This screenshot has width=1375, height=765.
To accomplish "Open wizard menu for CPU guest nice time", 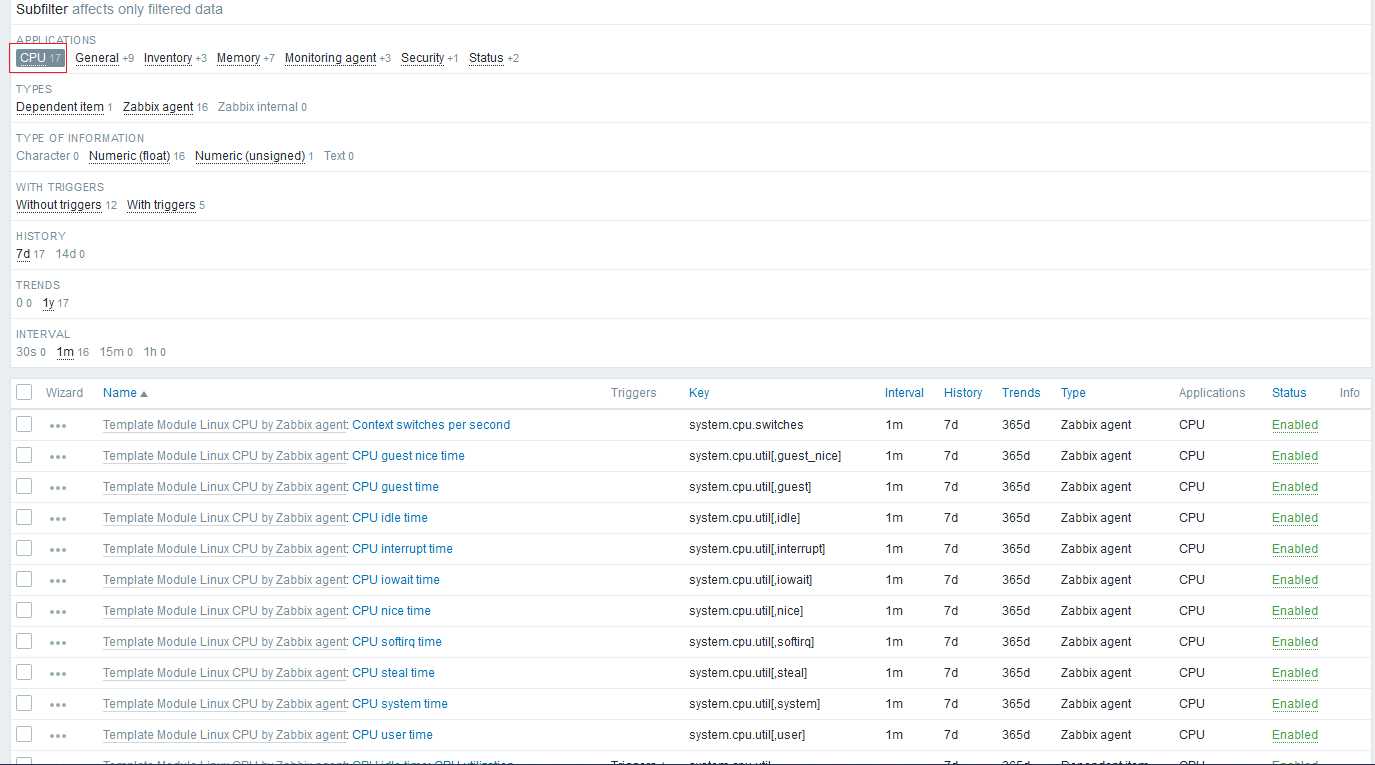I will (x=58, y=455).
